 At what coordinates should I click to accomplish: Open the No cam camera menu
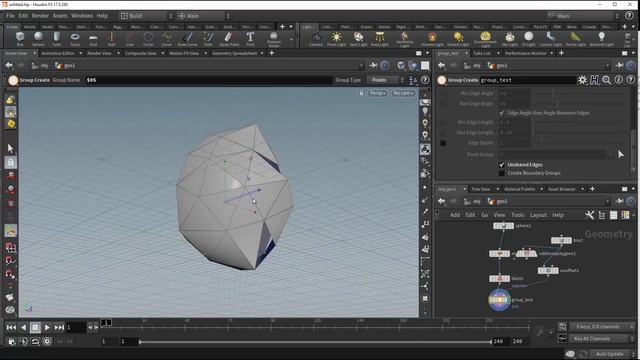tap(403, 93)
